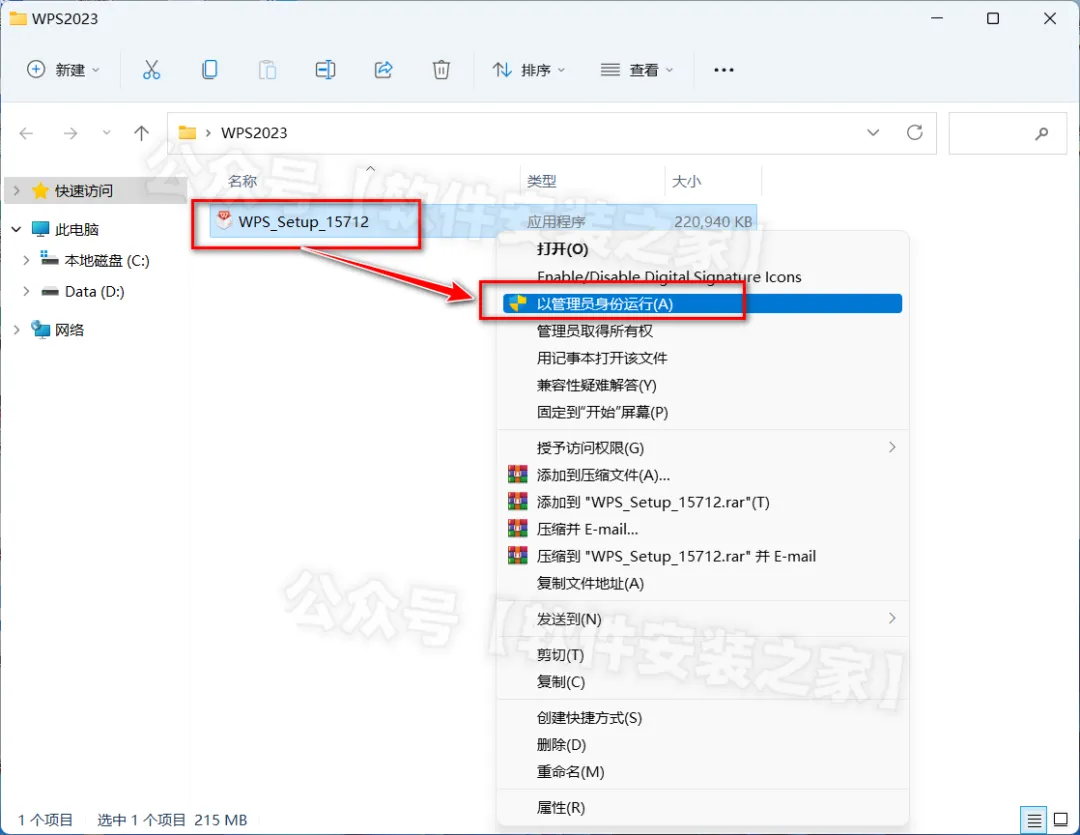Click the shield icon of 以管理员身份运行
This screenshot has height=835, width=1080.
point(518,303)
